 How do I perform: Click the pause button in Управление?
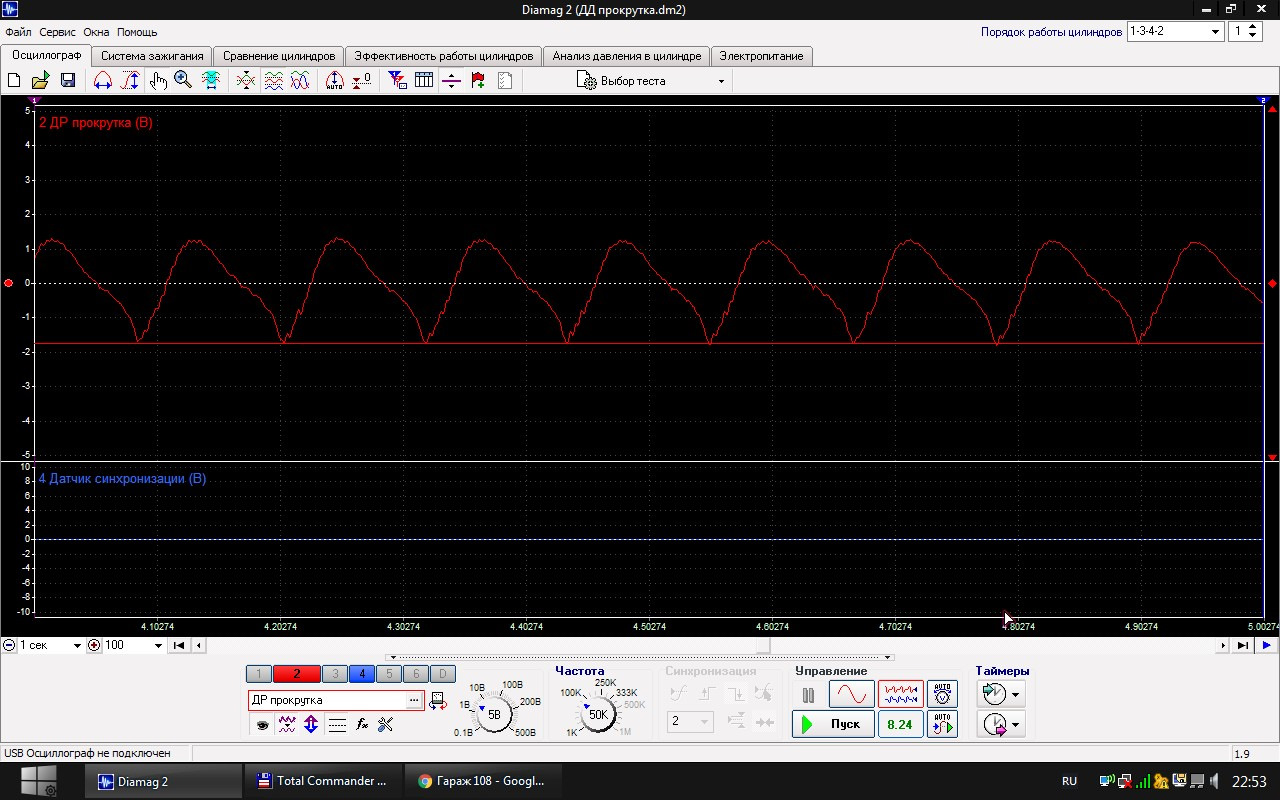[x=809, y=694]
